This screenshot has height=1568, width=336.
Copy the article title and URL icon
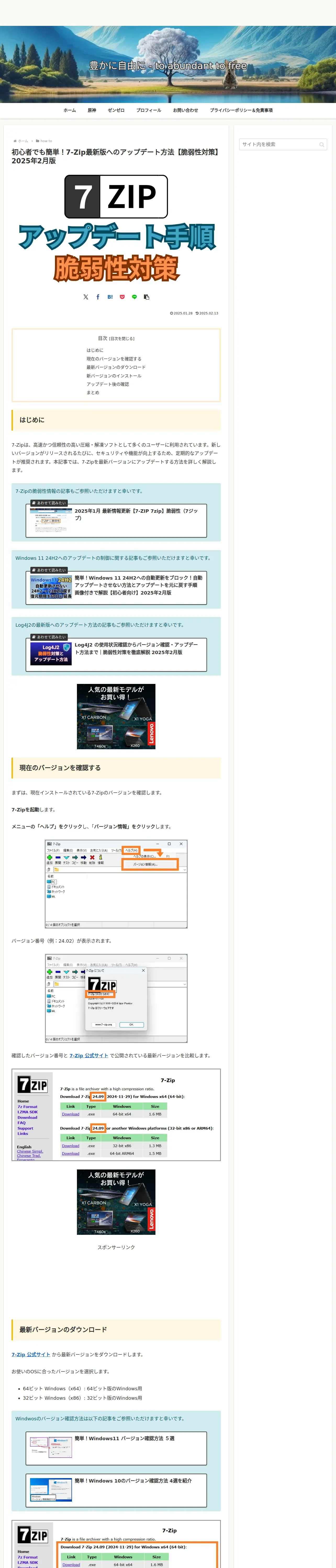[x=146, y=297]
